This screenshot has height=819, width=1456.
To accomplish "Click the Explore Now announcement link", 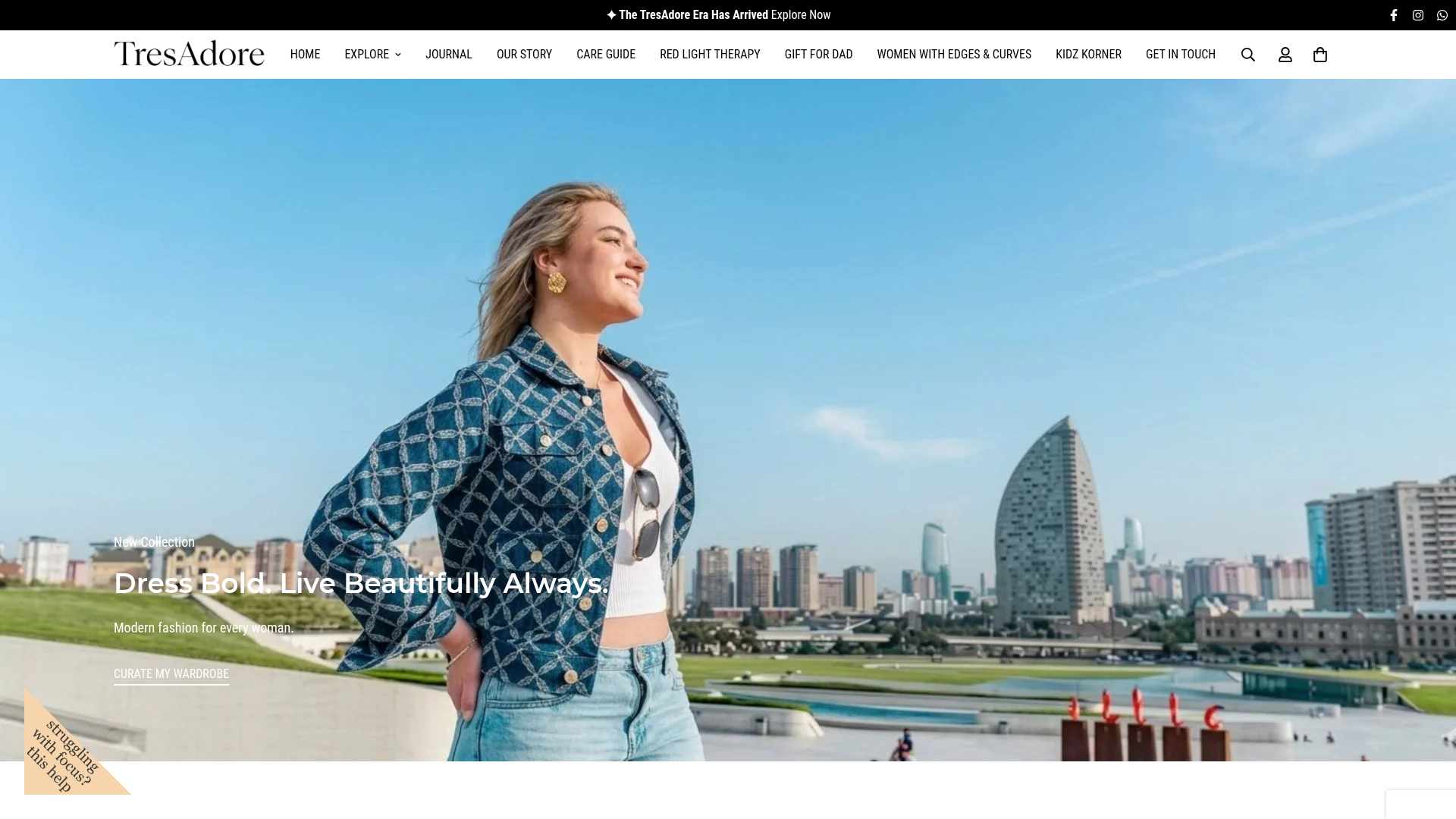I will (x=801, y=15).
